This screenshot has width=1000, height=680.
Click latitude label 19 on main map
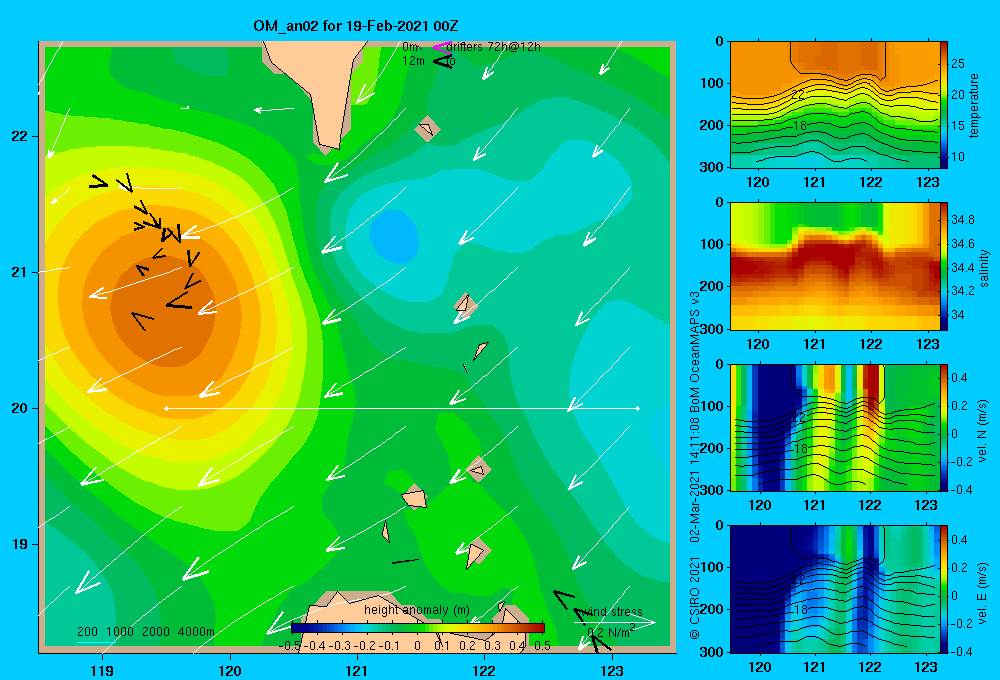click(x=19, y=544)
